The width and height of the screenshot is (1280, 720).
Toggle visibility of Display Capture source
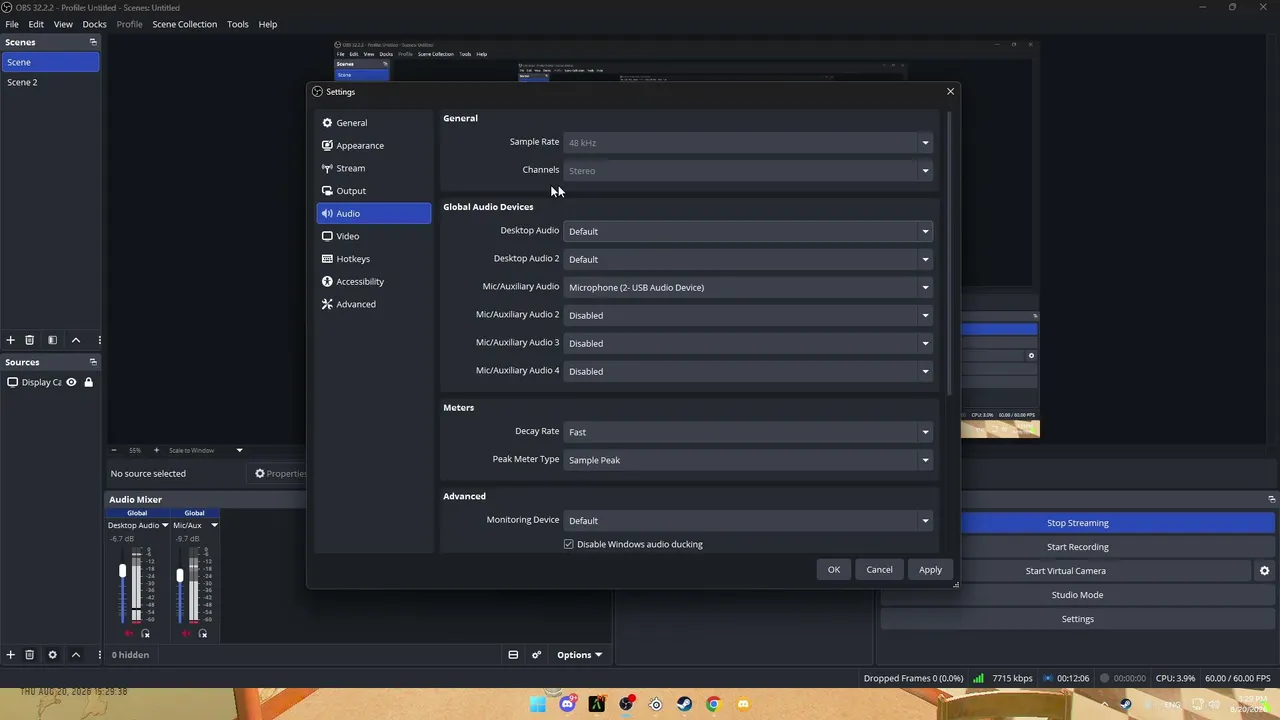(x=71, y=382)
